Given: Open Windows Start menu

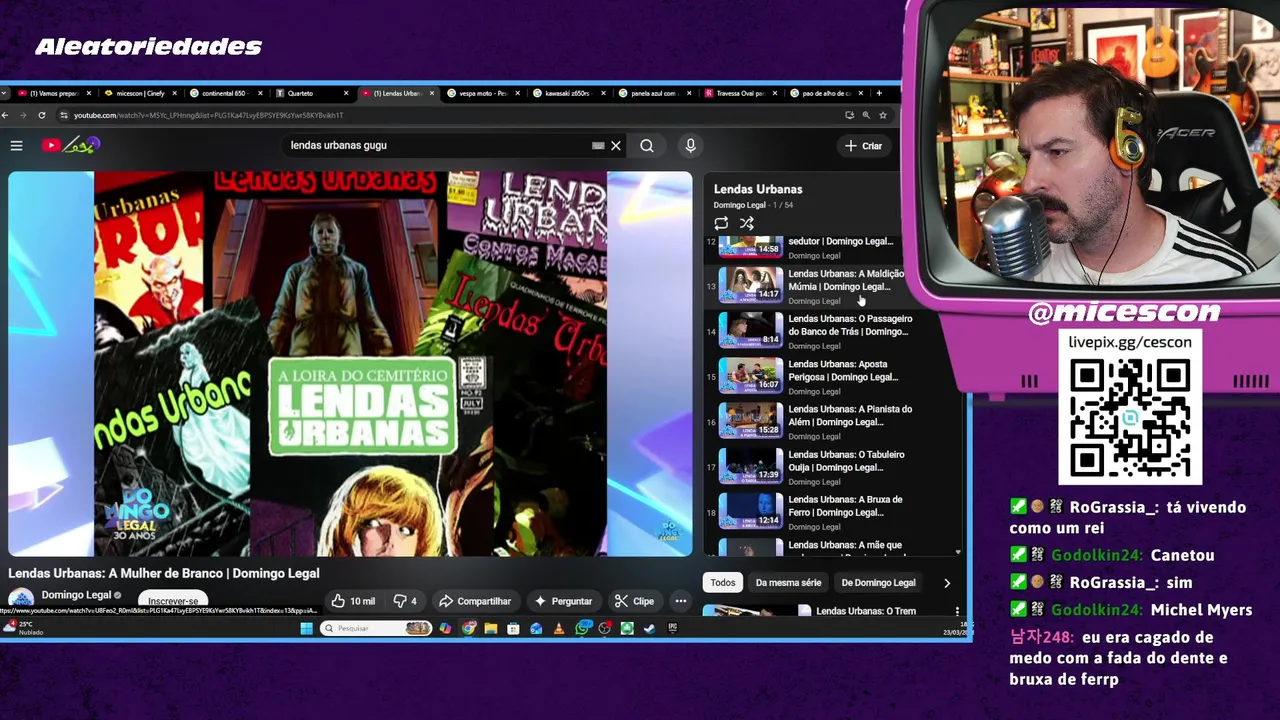Looking at the screenshot, I should tap(306, 628).
